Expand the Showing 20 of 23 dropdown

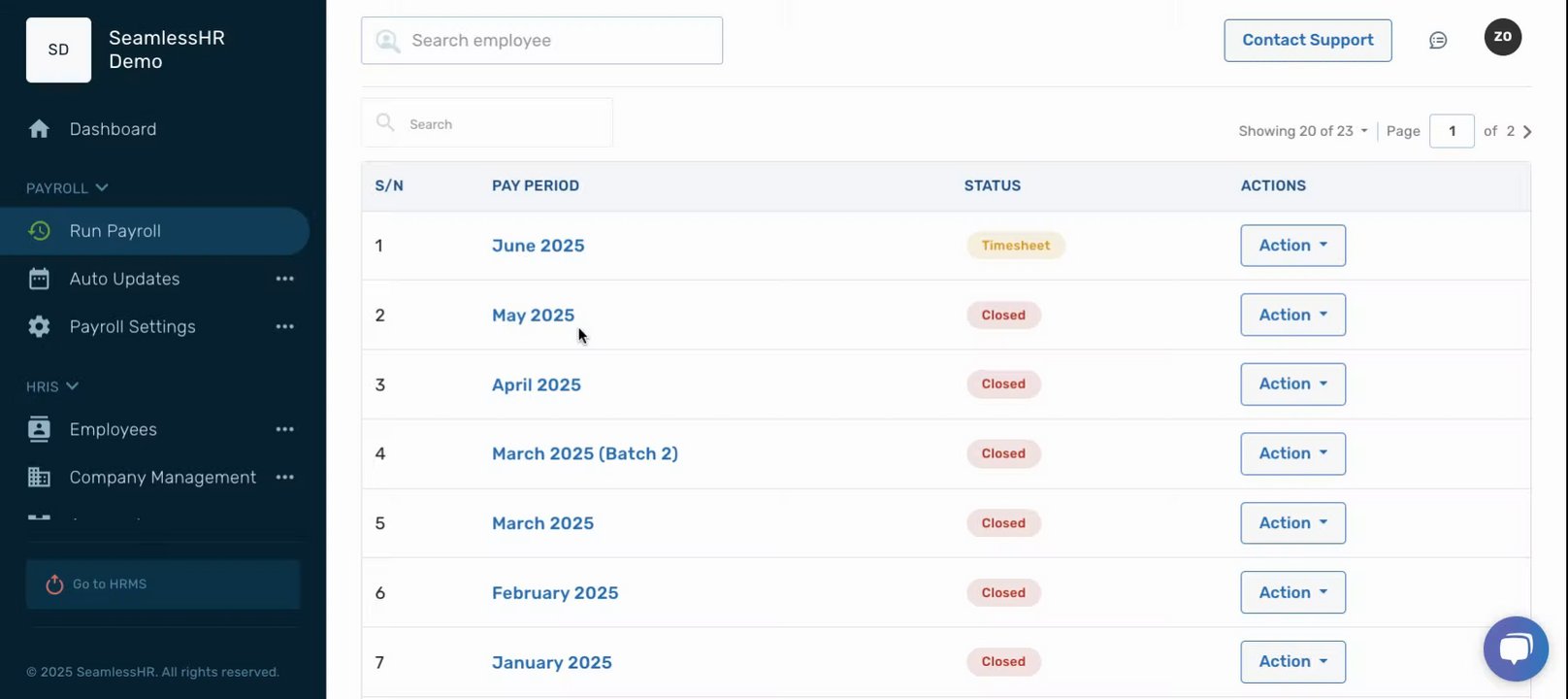coord(1302,132)
